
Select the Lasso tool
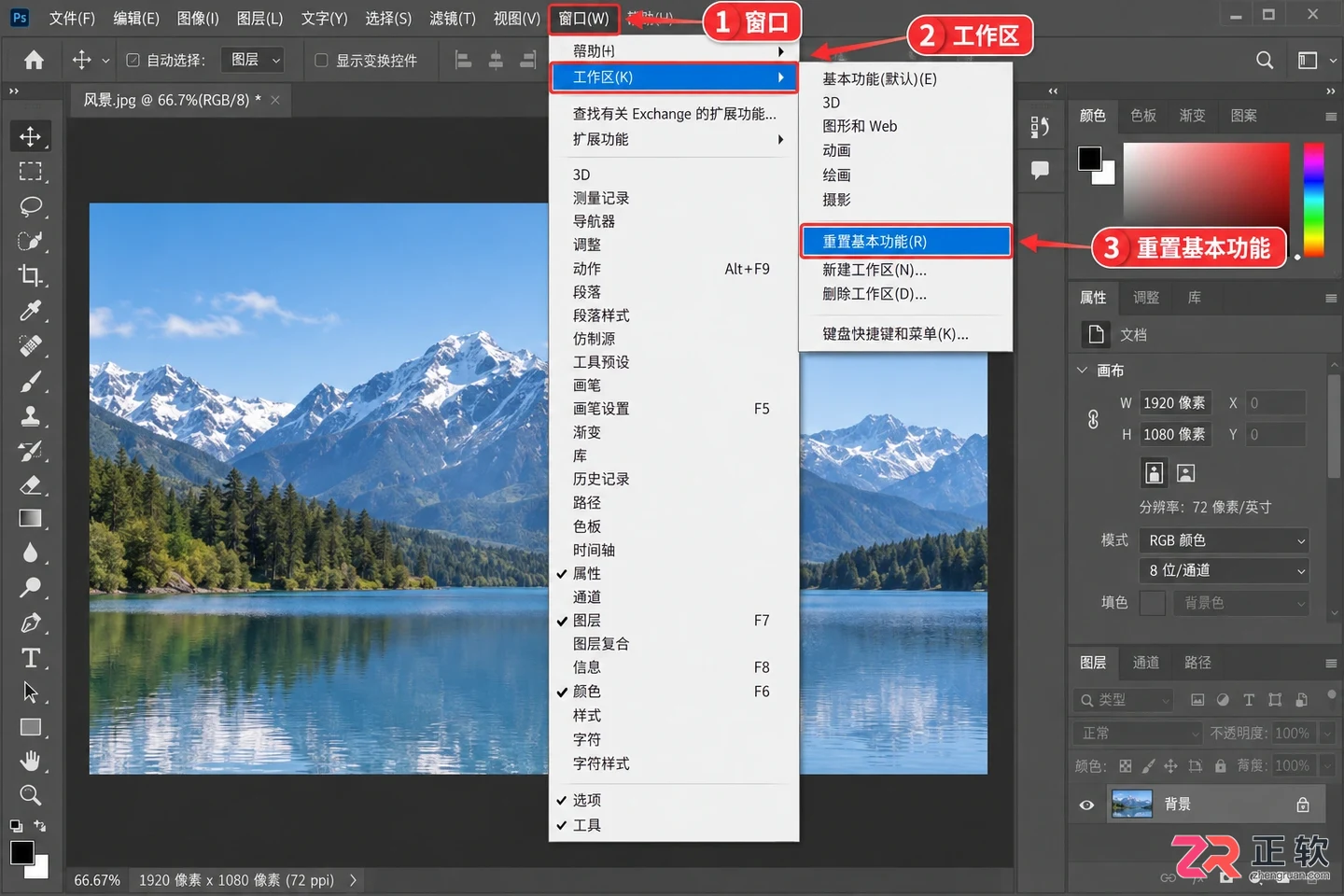pyautogui.click(x=30, y=206)
